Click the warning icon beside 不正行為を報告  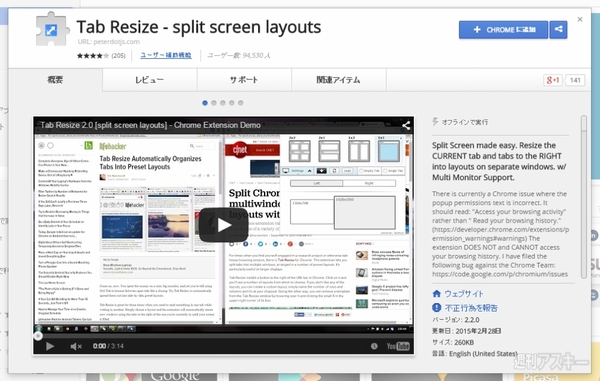[x=437, y=308]
